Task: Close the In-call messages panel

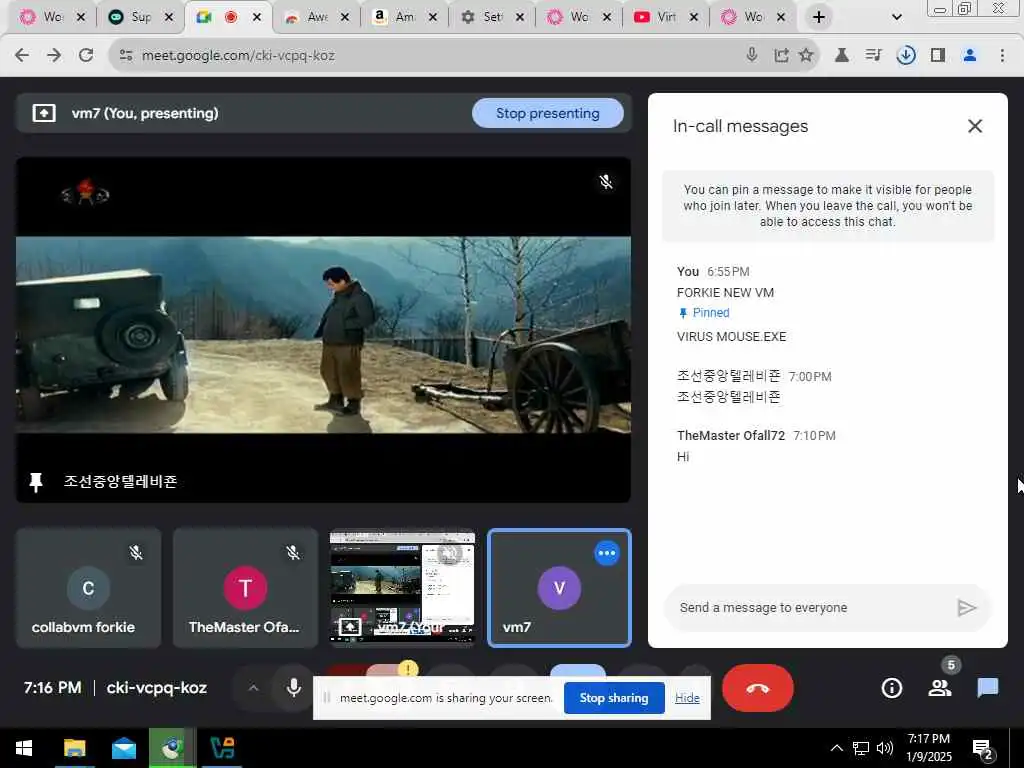Action: tap(974, 126)
